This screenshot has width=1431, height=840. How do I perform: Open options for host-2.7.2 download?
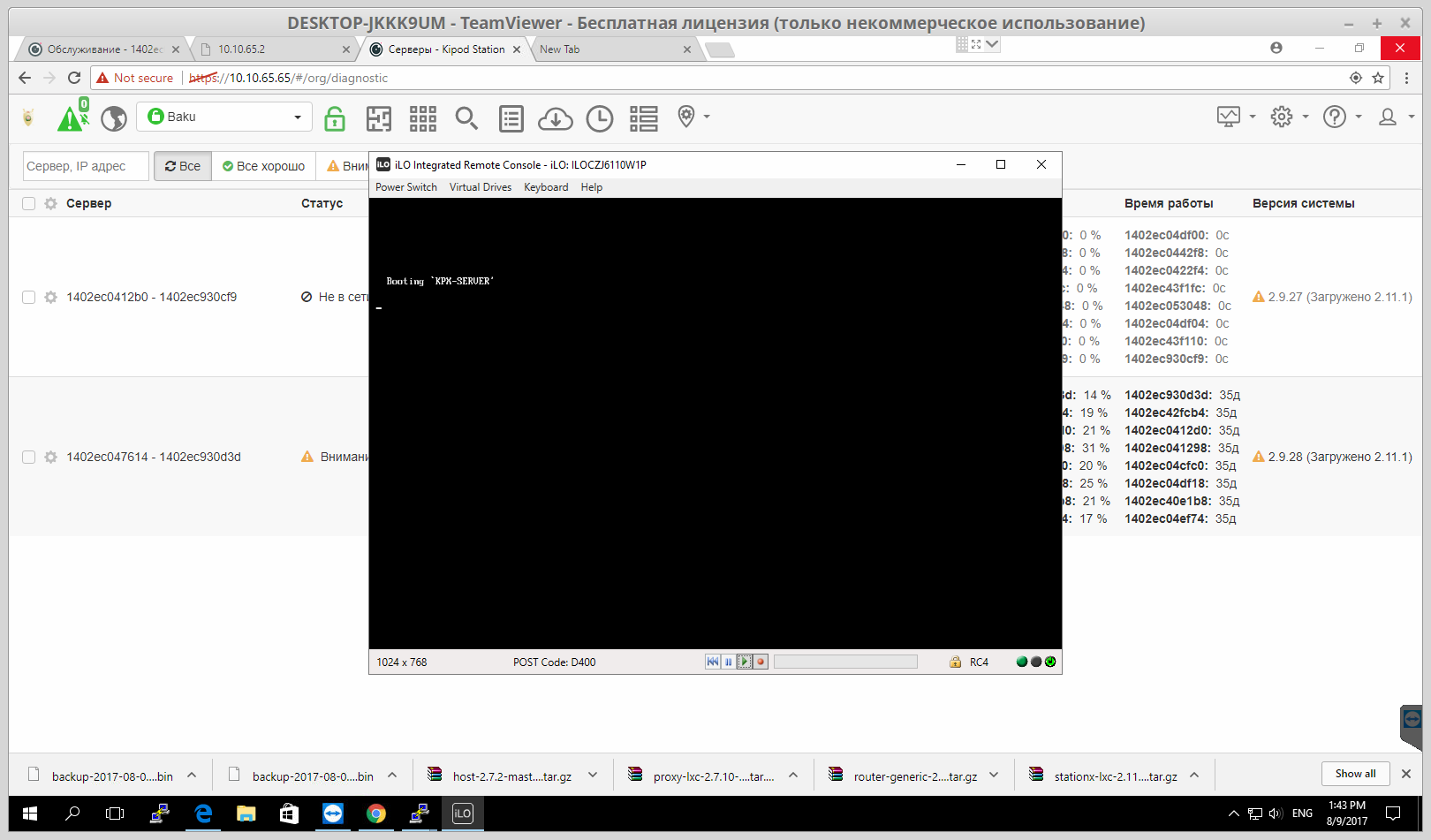pos(593,776)
